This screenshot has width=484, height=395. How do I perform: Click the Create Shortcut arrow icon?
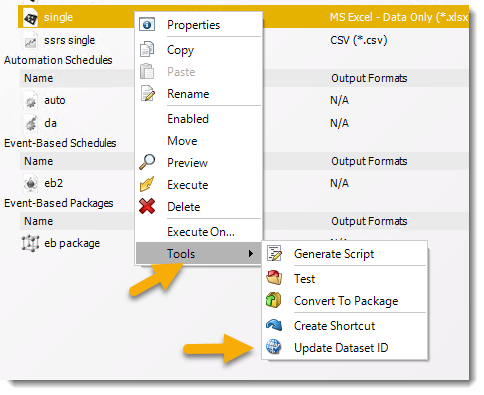pos(274,325)
